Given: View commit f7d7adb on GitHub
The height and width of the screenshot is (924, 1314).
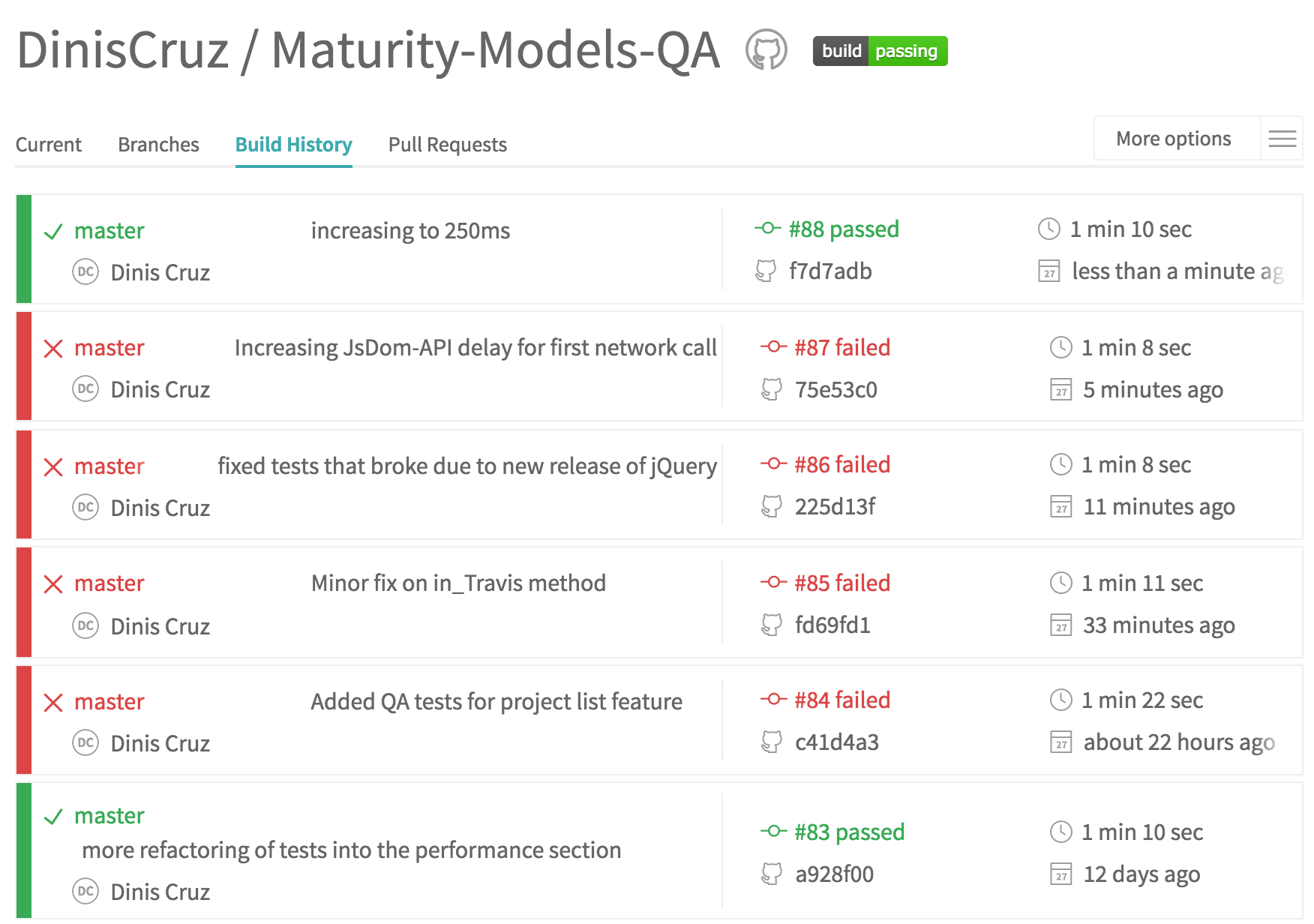Looking at the screenshot, I should (x=830, y=271).
